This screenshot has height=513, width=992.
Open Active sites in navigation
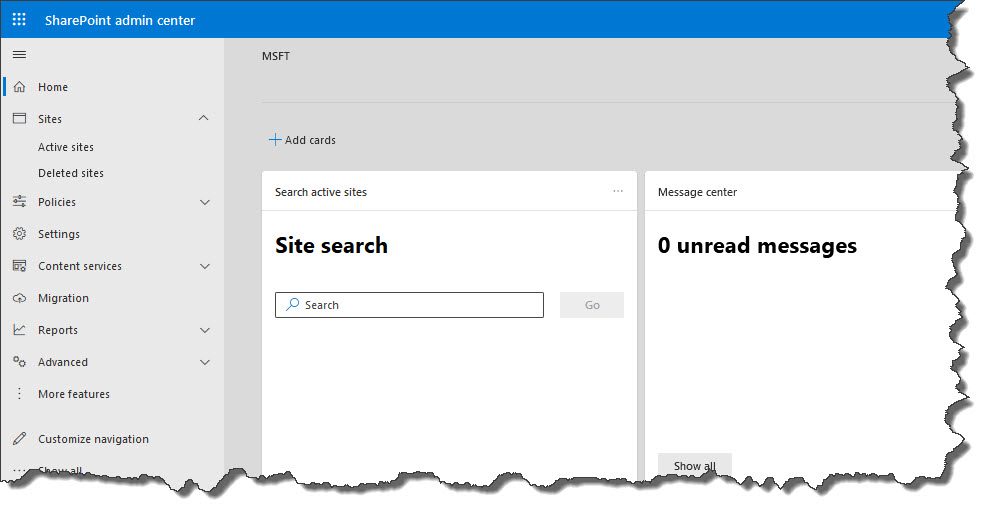pyautogui.click(x=66, y=147)
